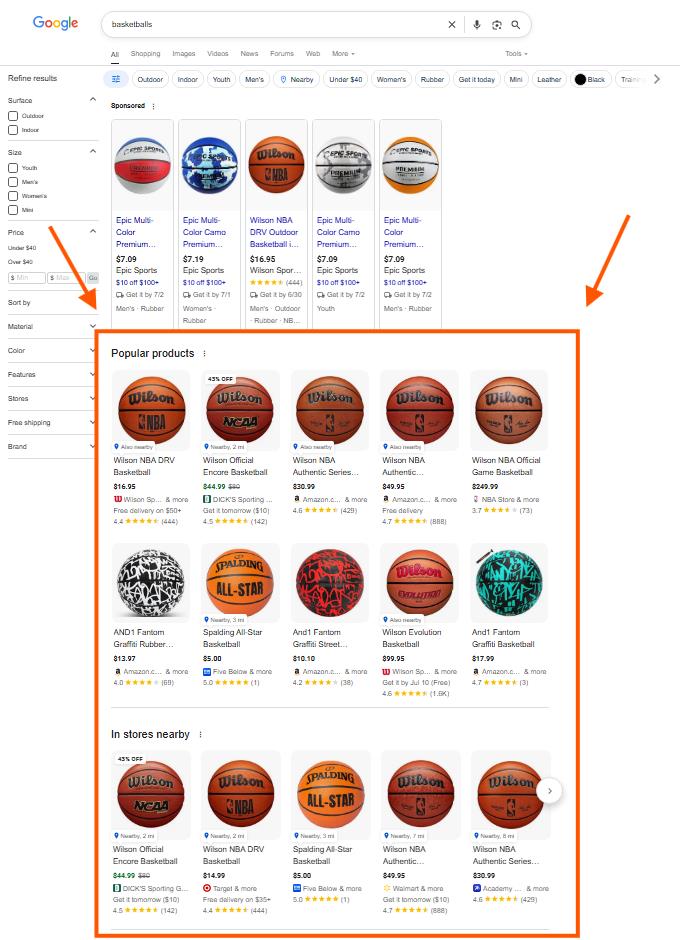The width and height of the screenshot is (680, 940).
Task: Enable the Mini size checkbox
Action: pyautogui.click(x=13, y=210)
